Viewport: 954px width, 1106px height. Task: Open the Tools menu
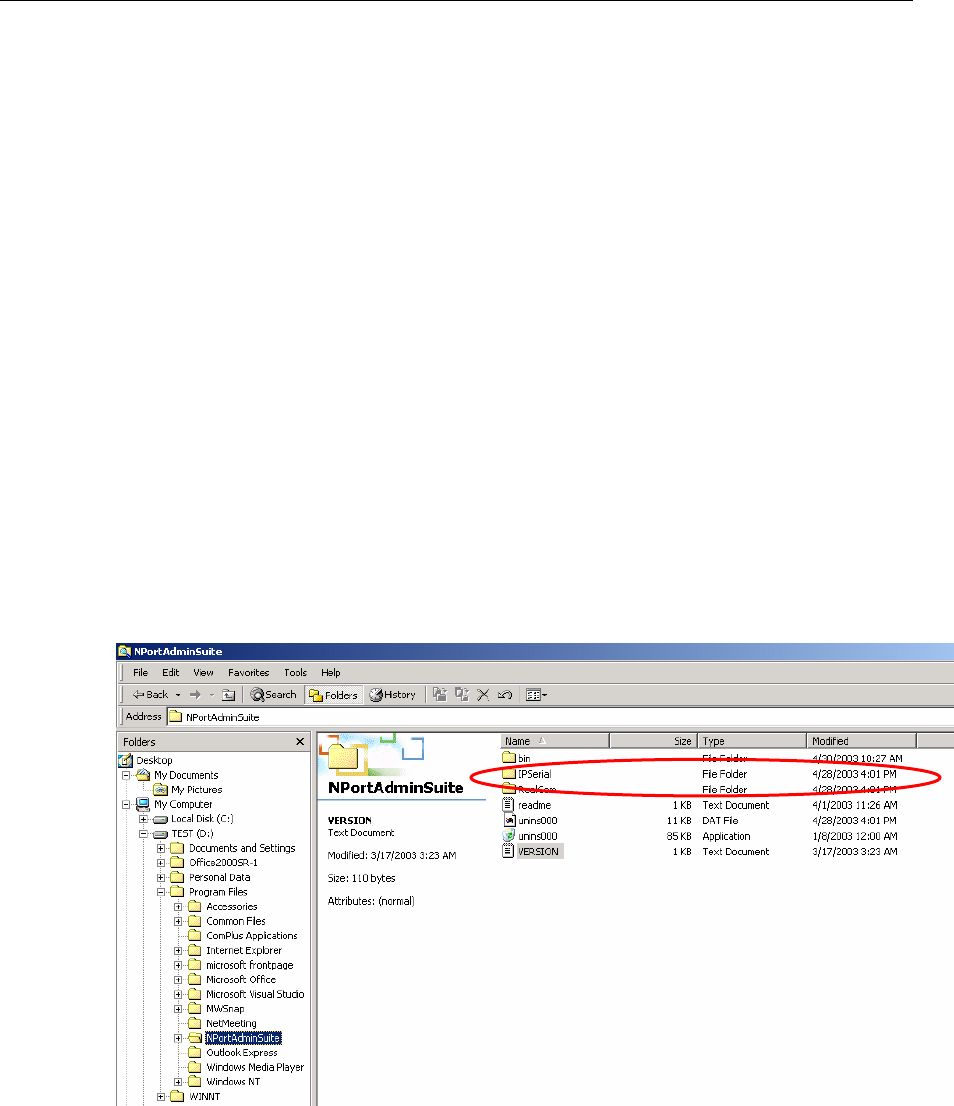pos(295,672)
